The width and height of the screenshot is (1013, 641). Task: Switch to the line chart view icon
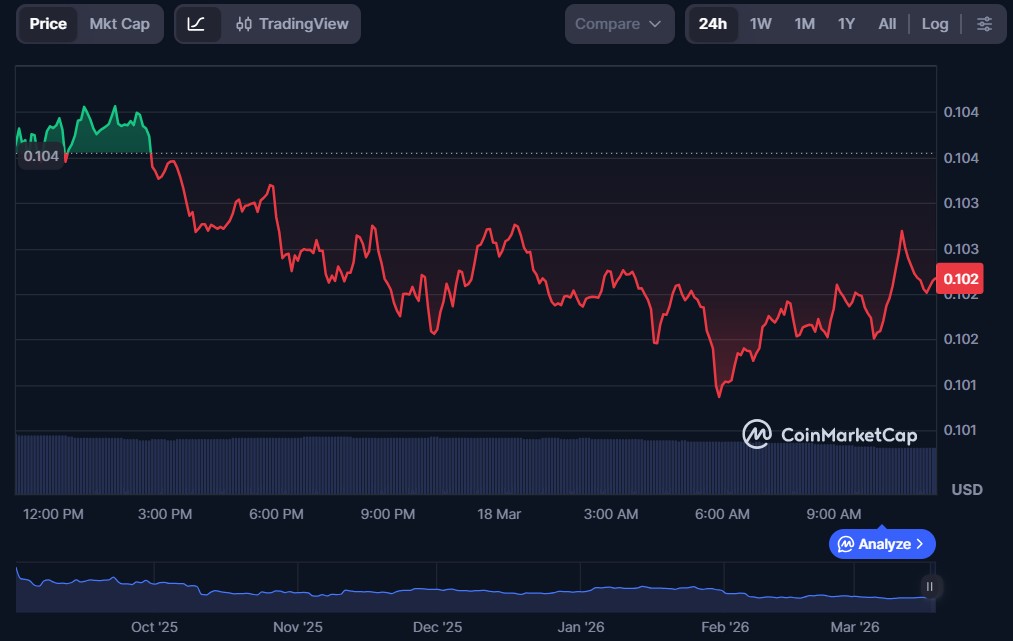(197, 24)
